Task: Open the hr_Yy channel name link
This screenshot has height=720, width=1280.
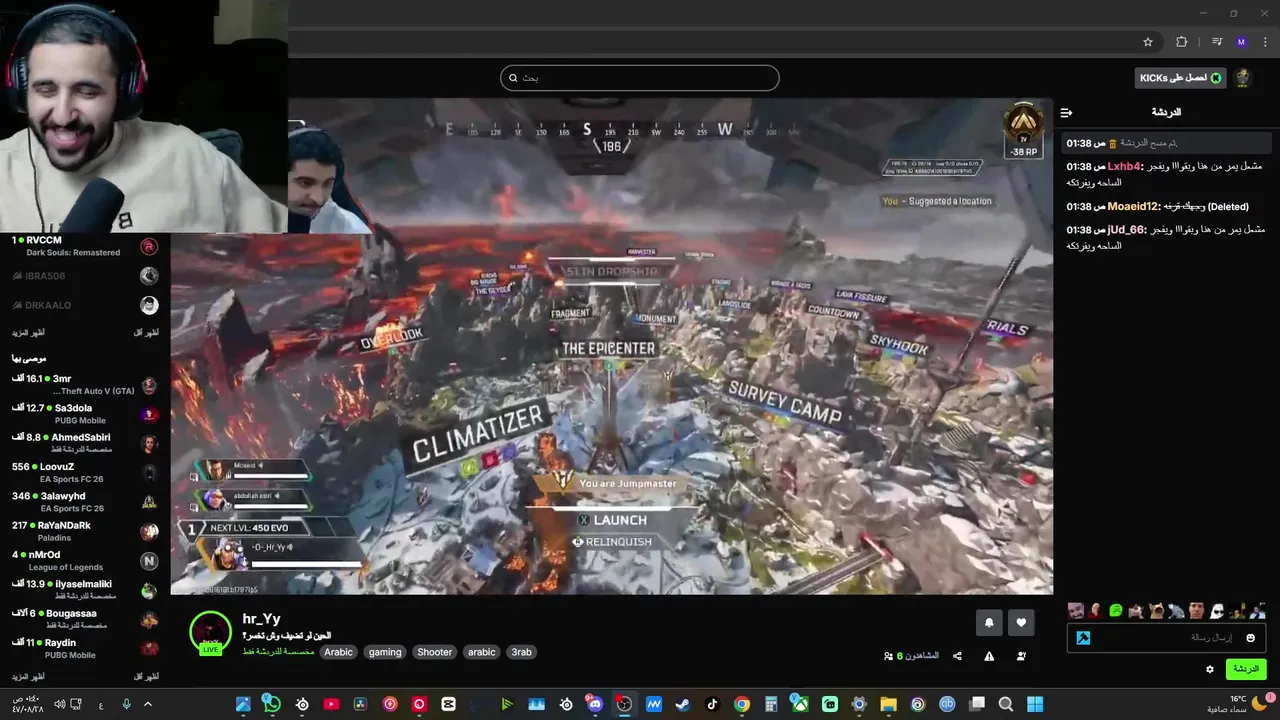Action: pyautogui.click(x=262, y=620)
